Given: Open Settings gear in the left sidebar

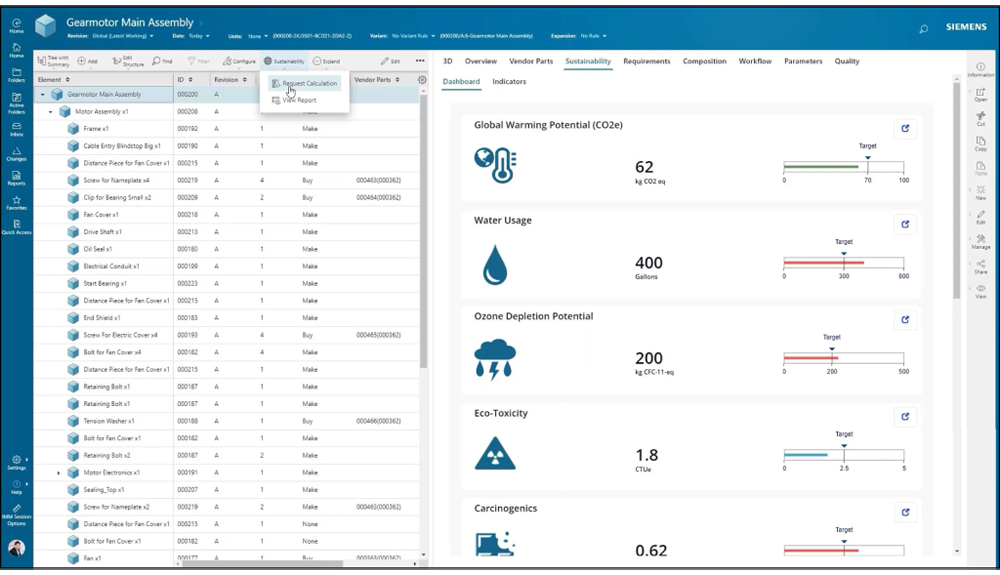Looking at the screenshot, I should tap(17, 462).
